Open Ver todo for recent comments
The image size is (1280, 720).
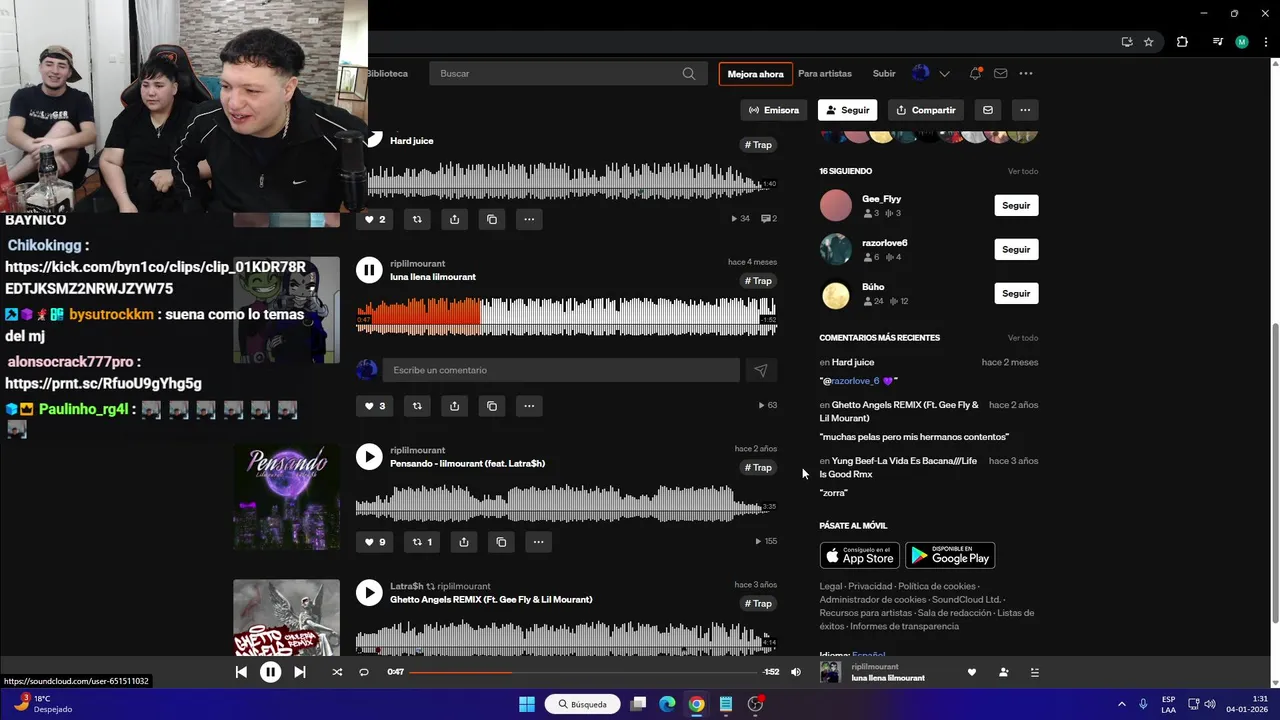1023,338
